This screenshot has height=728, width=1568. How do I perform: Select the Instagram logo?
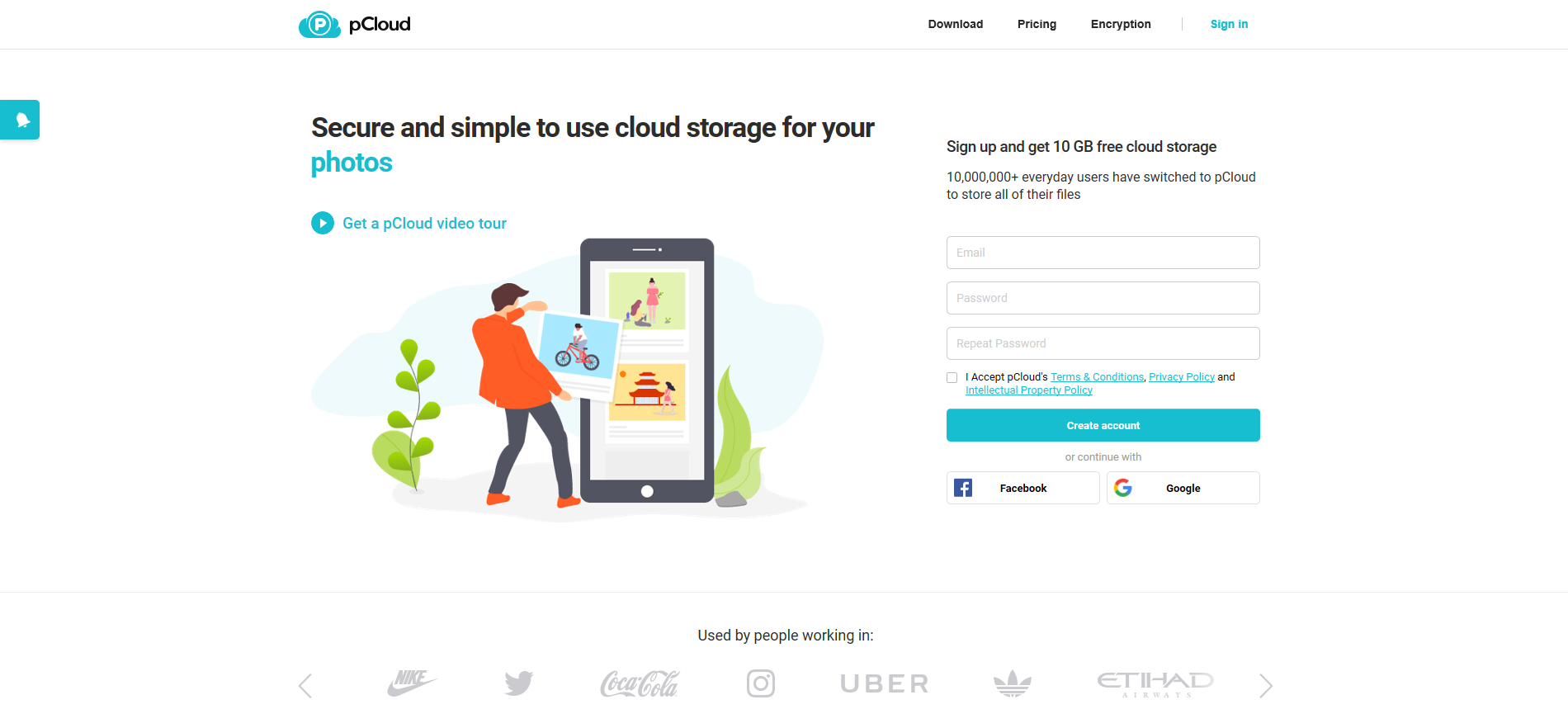[x=761, y=683]
